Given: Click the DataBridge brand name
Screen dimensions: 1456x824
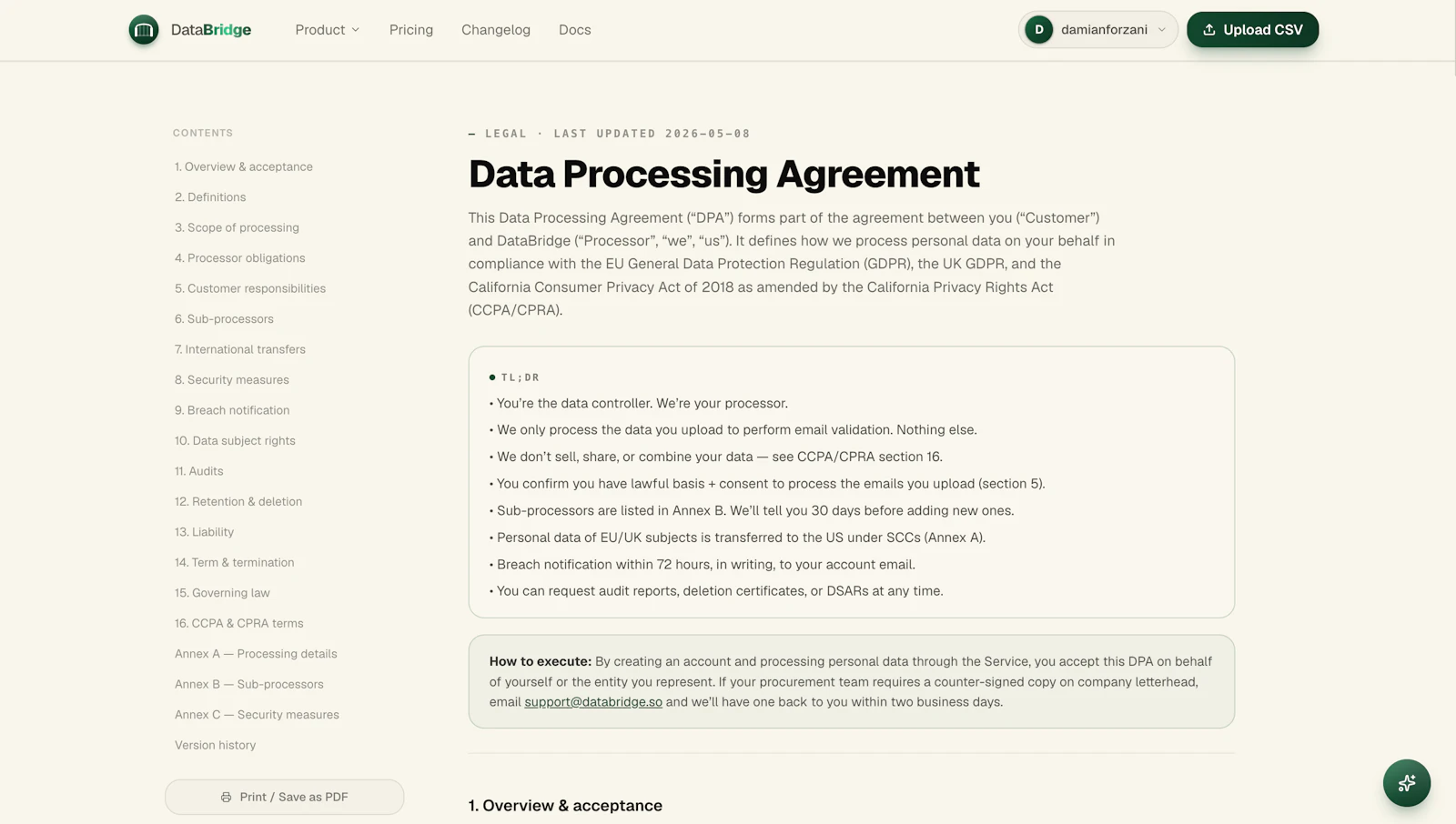Looking at the screenshot, I should [211, 30].
